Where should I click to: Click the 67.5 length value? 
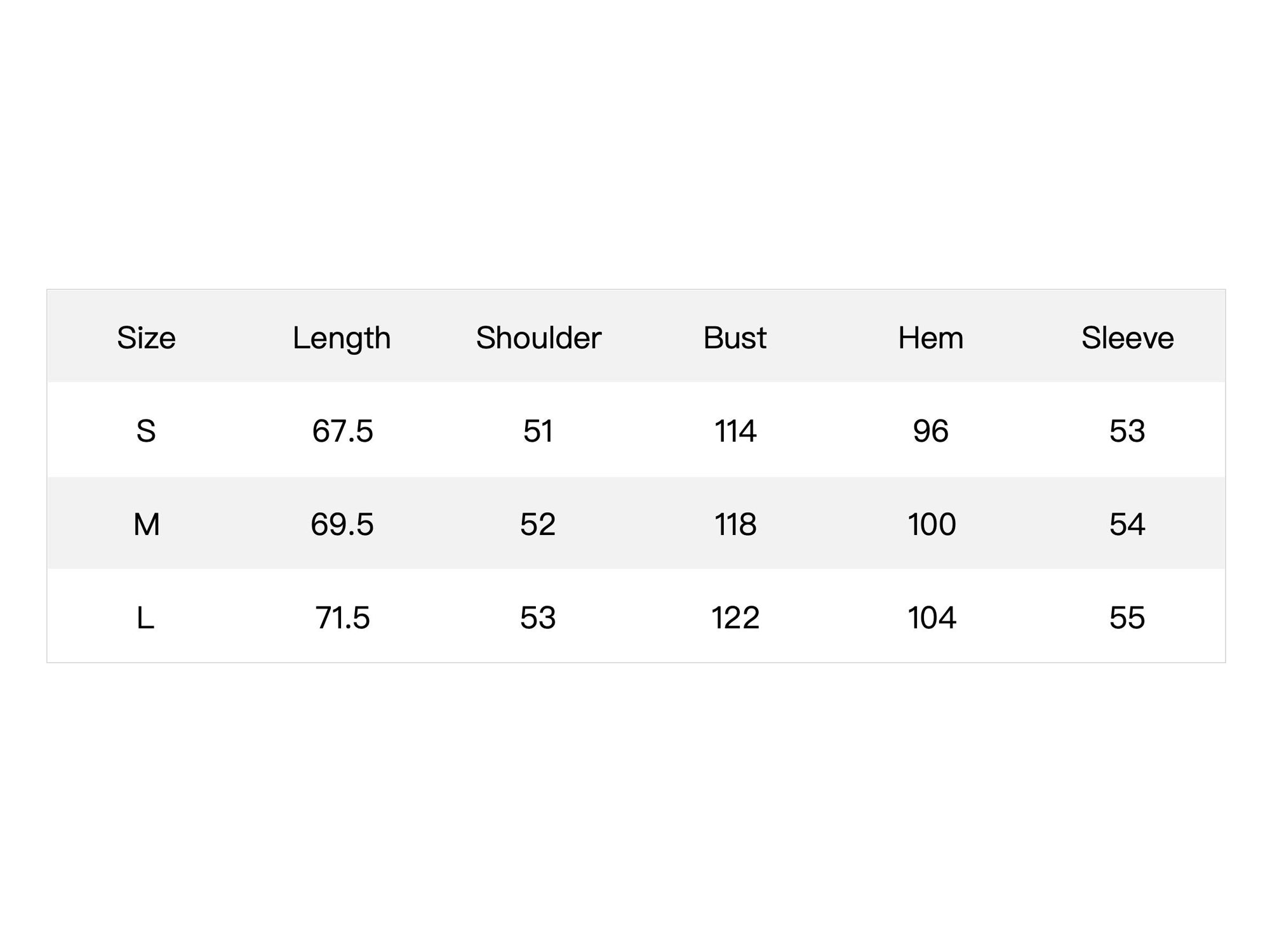coord(342,432)
